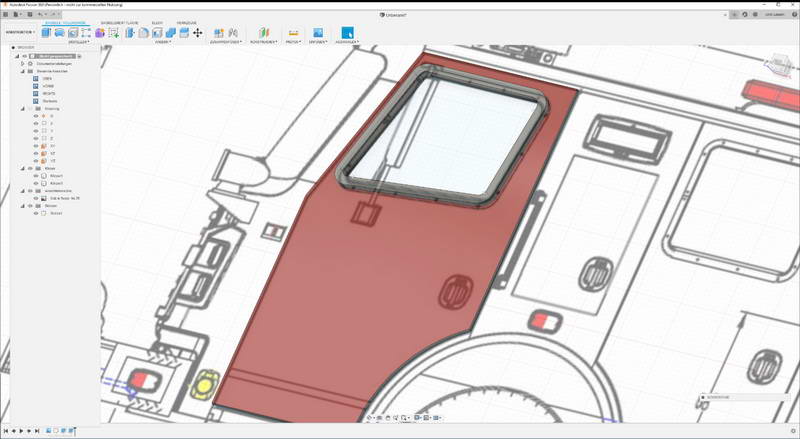Image resolution: width=800 pixels, height=439 pixels.
Task: Select the RECHTS named view
Action: [49, 93]
